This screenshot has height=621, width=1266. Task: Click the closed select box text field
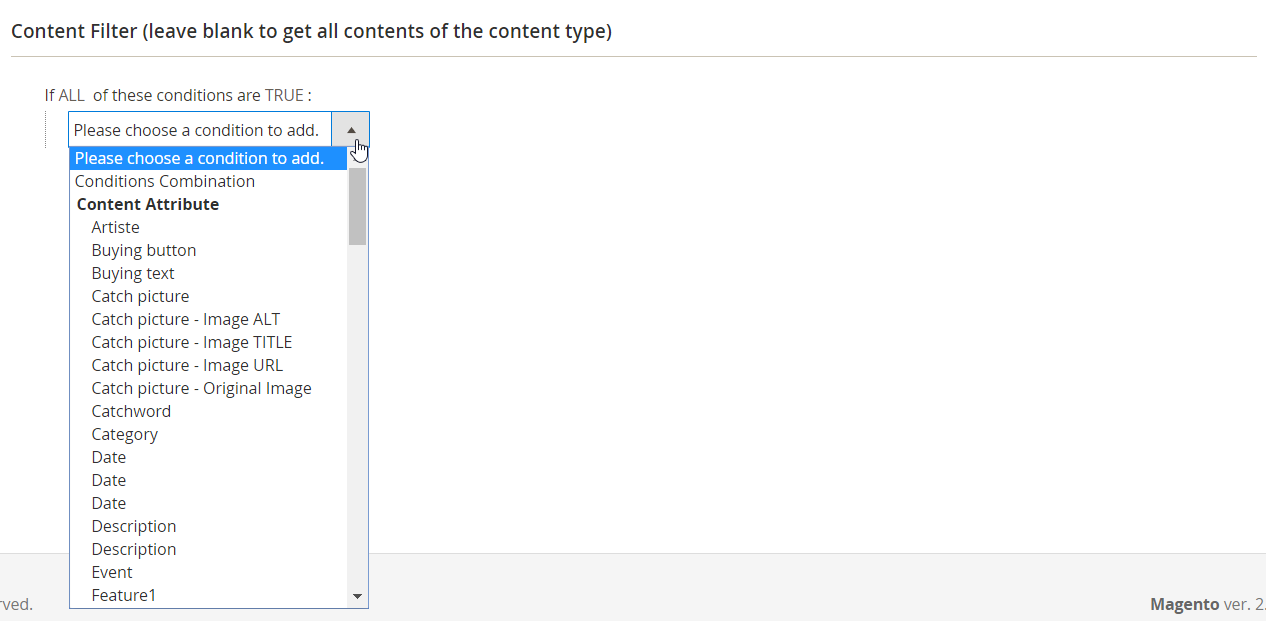click(200, 130)
